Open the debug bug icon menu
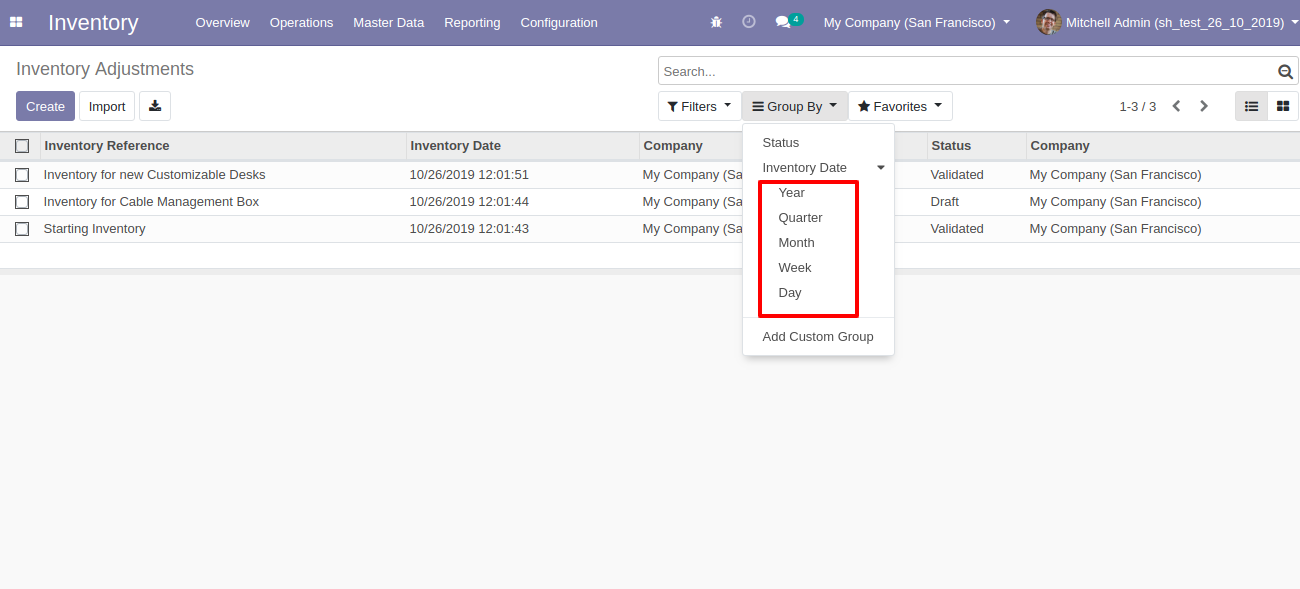Viewport: 1300px width, 589px height. tap(716, 22)
